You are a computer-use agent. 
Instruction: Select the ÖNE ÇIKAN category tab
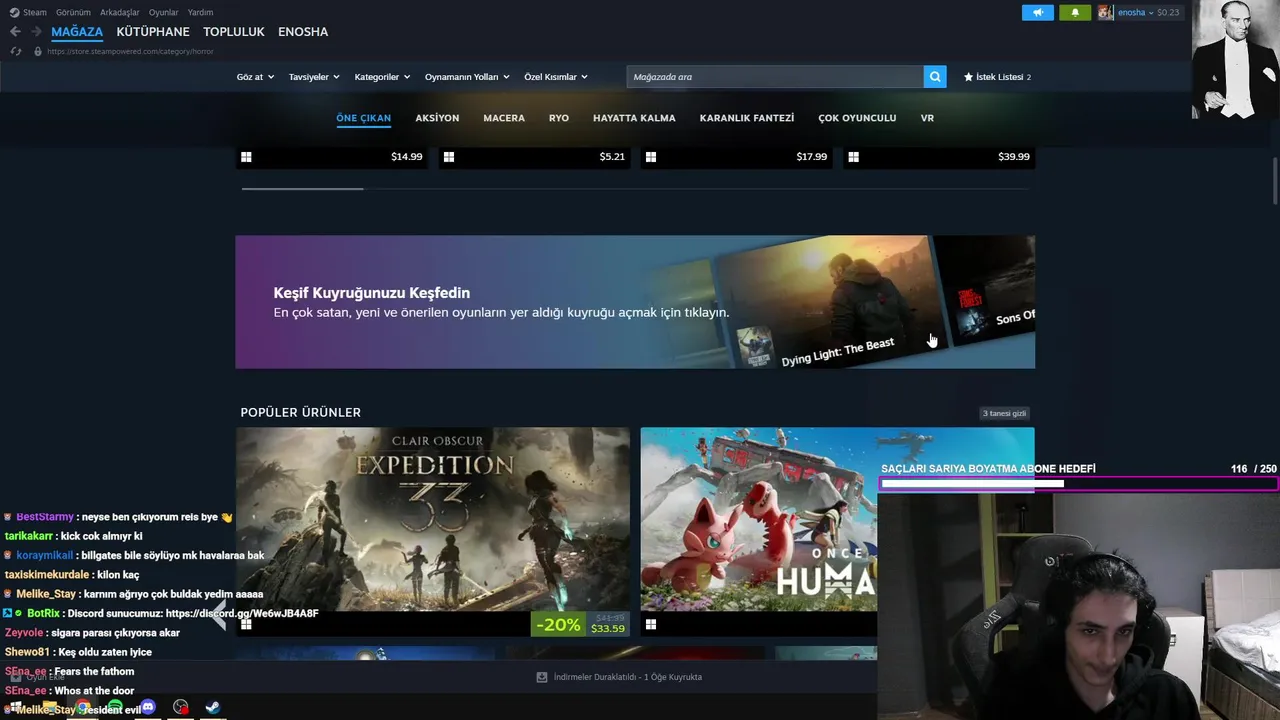pyautogui.click(x=364, y=118)
